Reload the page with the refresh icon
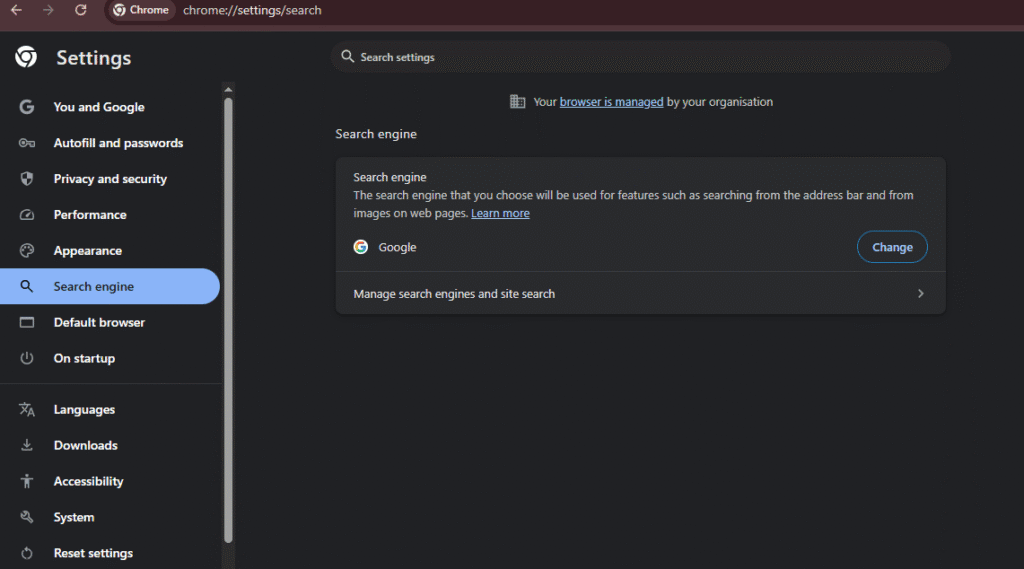The width and height of the screenshot is (1024, 569). (81, 10)
